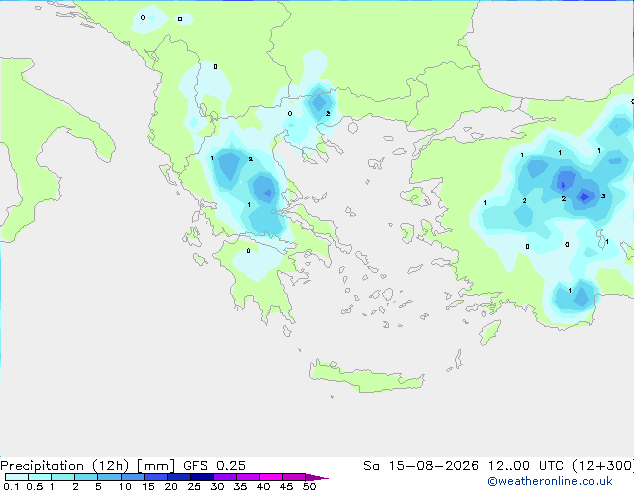The image size is (634, 490).
Task: Click the 0.1–0.5 mm legend color box
Action: pos(17,477)
